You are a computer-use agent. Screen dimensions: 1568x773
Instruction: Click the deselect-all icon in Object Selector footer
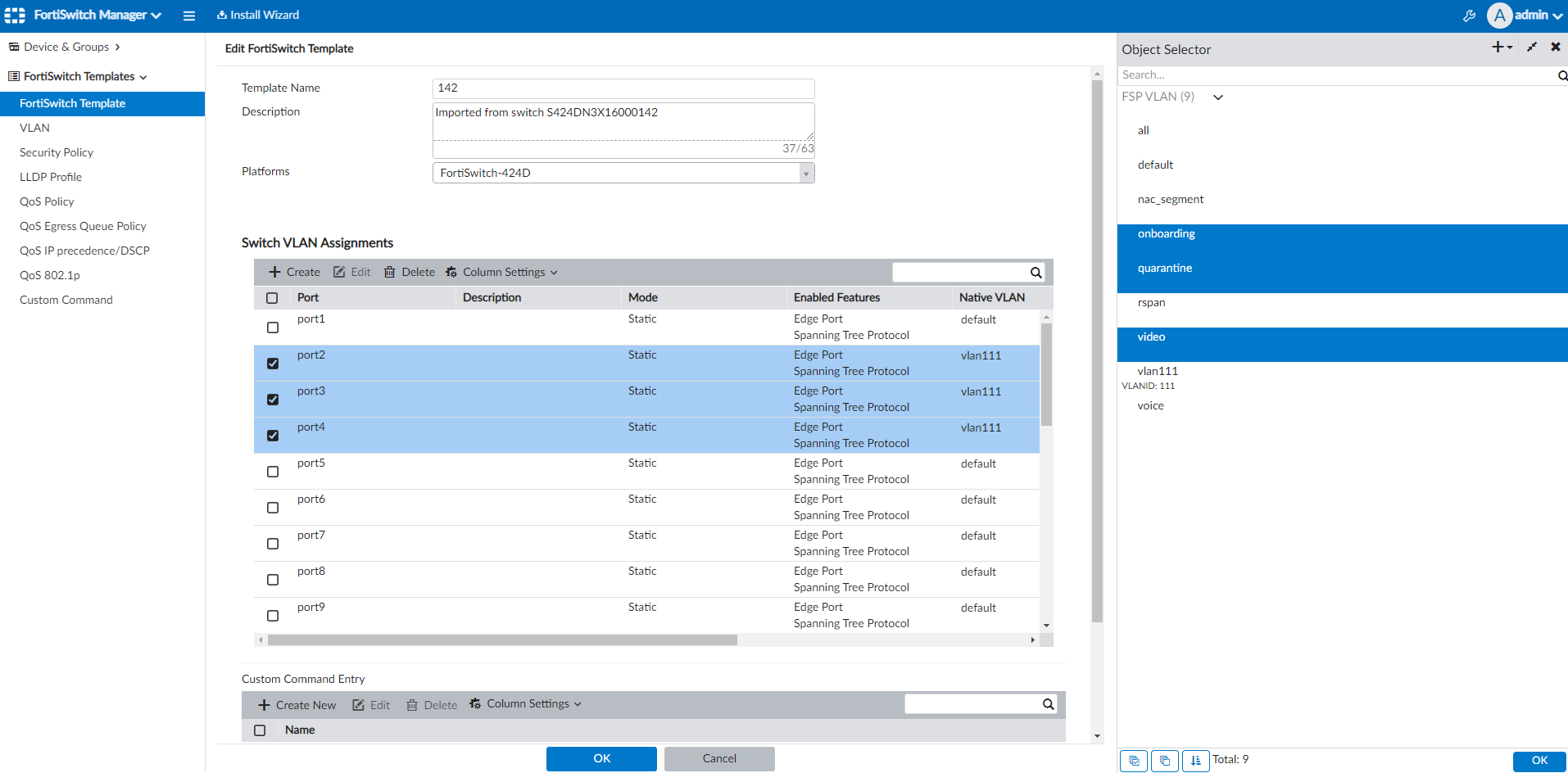tap(1165, 761)
